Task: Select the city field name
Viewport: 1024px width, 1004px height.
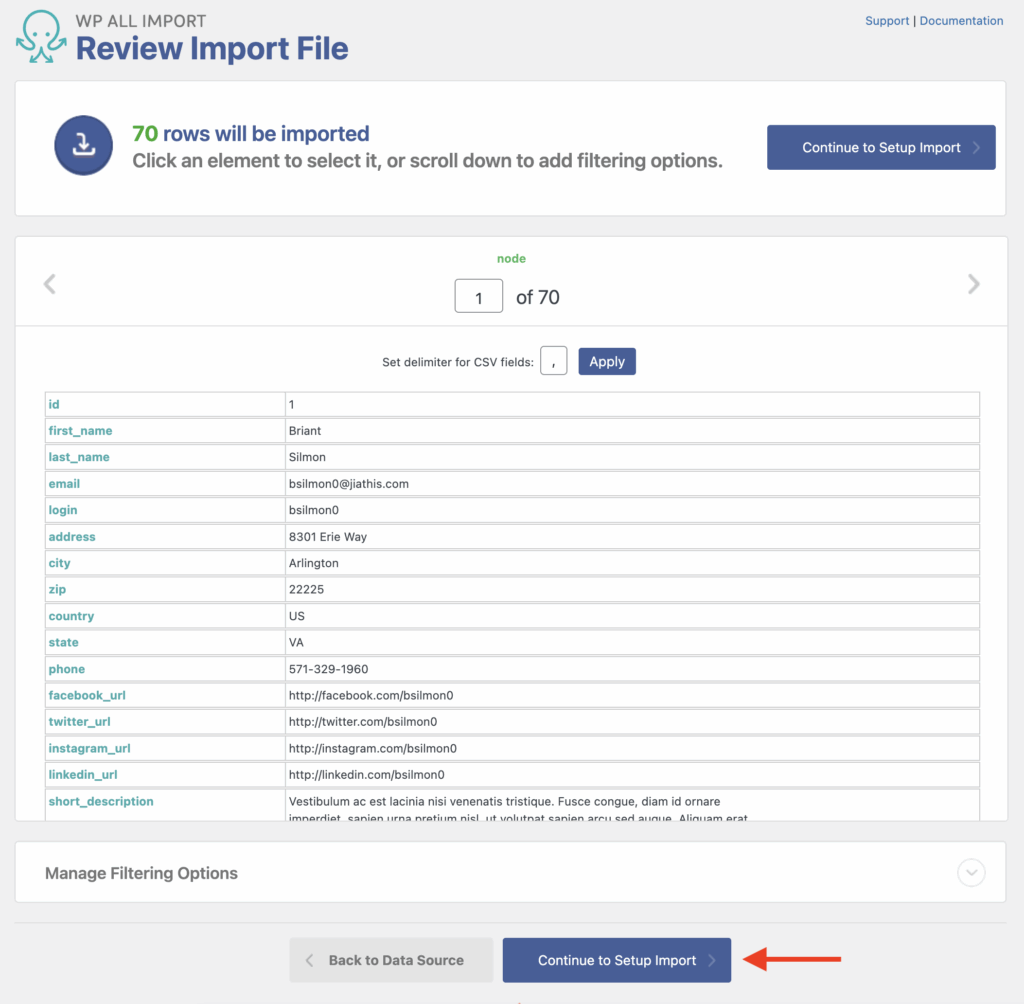Action: coord(59,563)
